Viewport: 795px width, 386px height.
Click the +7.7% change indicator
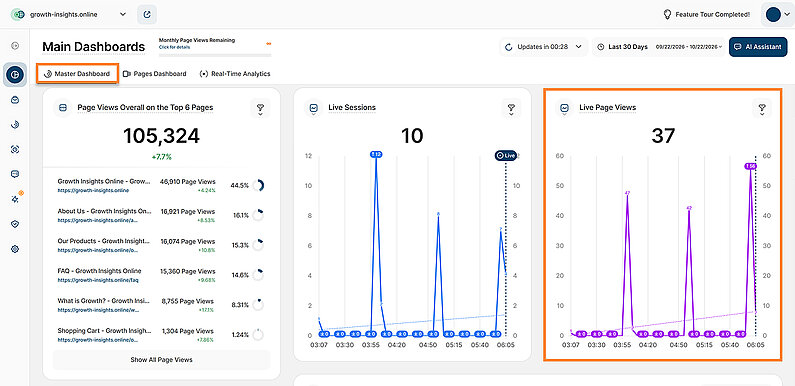161,157
